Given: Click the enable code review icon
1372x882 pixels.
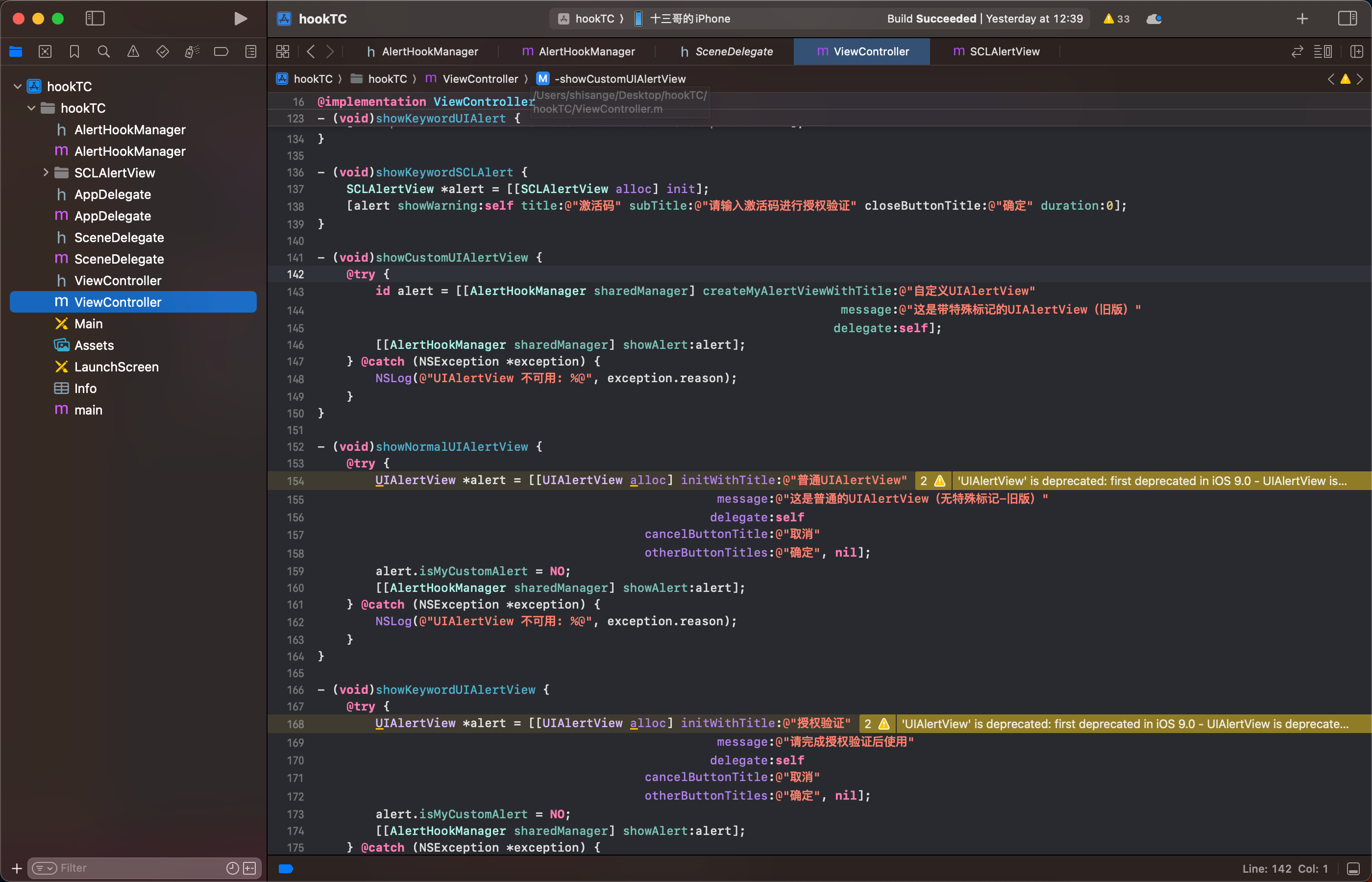Looking at the screenshot, I should point(1298,51).
